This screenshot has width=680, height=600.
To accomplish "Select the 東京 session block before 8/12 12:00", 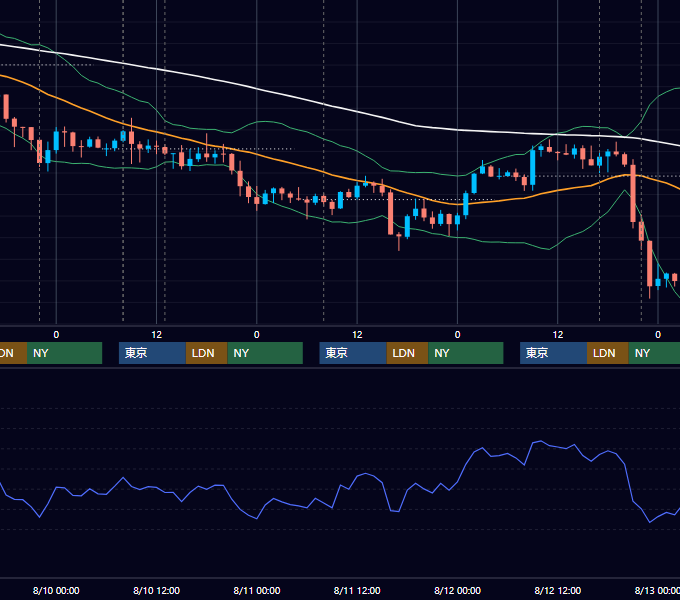I will point(553,353).
